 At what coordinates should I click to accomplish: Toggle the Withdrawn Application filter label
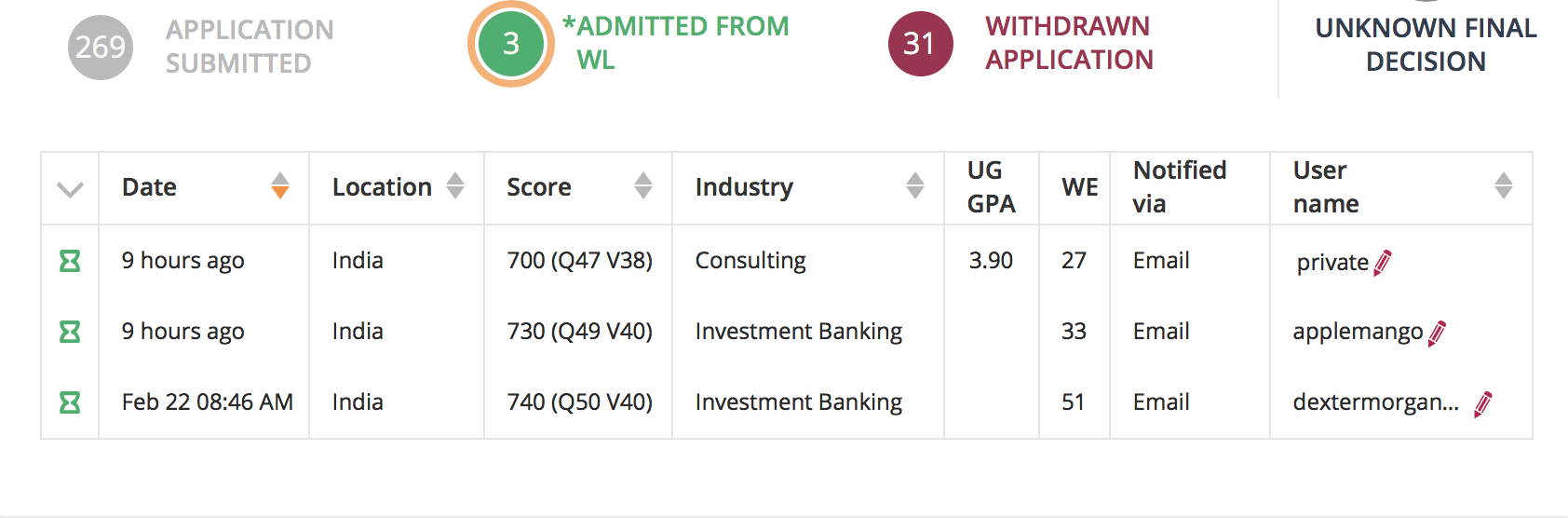pos(1069,43)
